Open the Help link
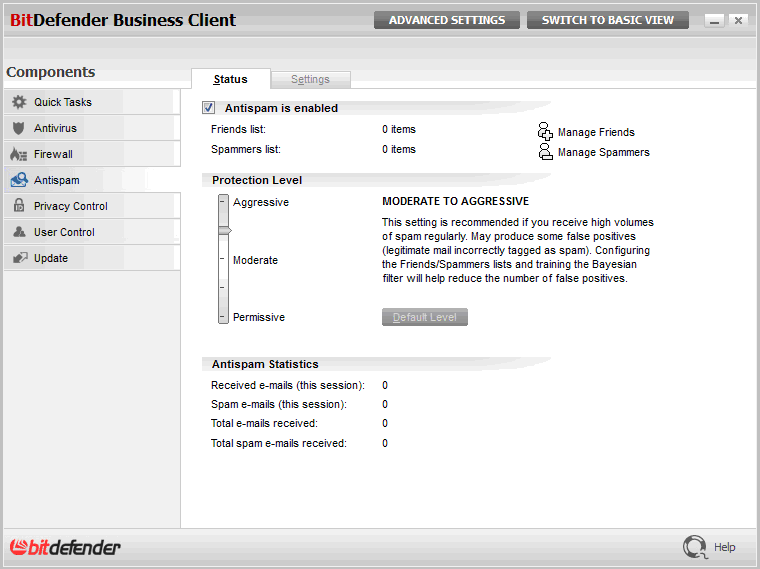Image resolution: width=760 pixels, height=569 pixels. point(725,547)
